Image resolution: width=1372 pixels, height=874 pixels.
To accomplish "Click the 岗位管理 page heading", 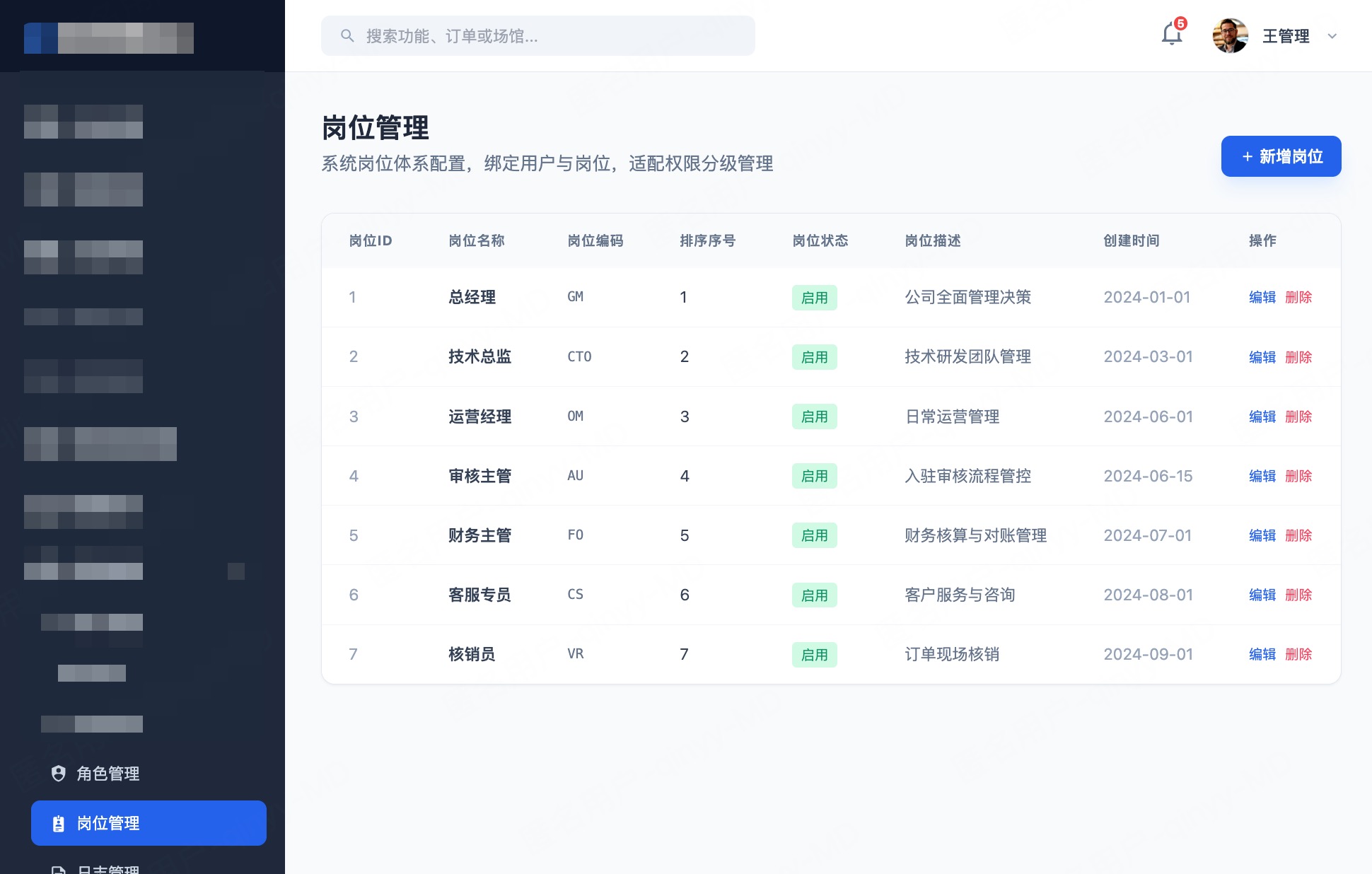I will click(x=376, y=128).
